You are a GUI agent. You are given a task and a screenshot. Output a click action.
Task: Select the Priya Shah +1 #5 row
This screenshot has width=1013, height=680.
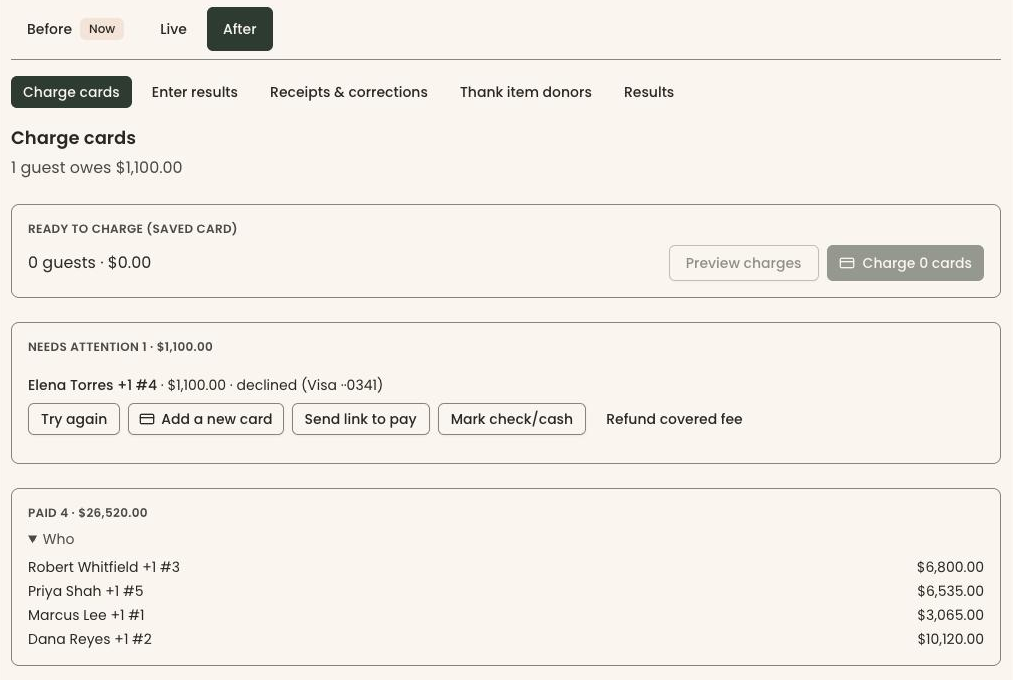506,591
